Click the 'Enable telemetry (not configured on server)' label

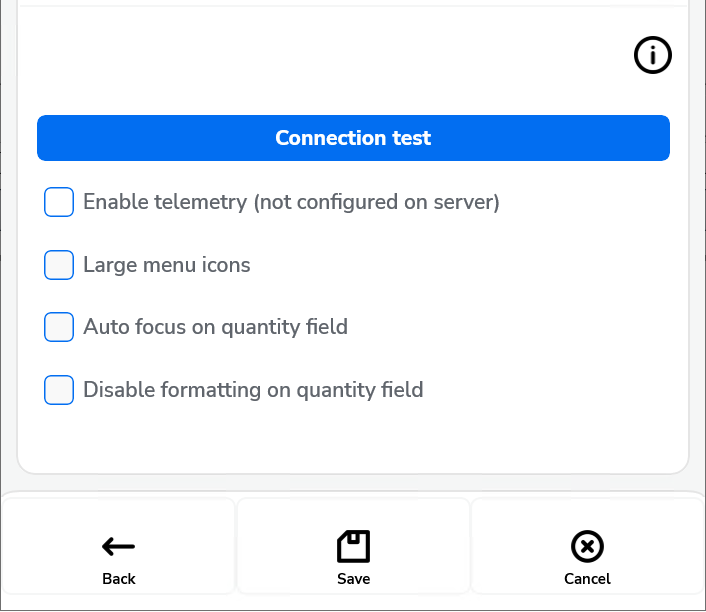pyautogui.click(x=291, y=202)
